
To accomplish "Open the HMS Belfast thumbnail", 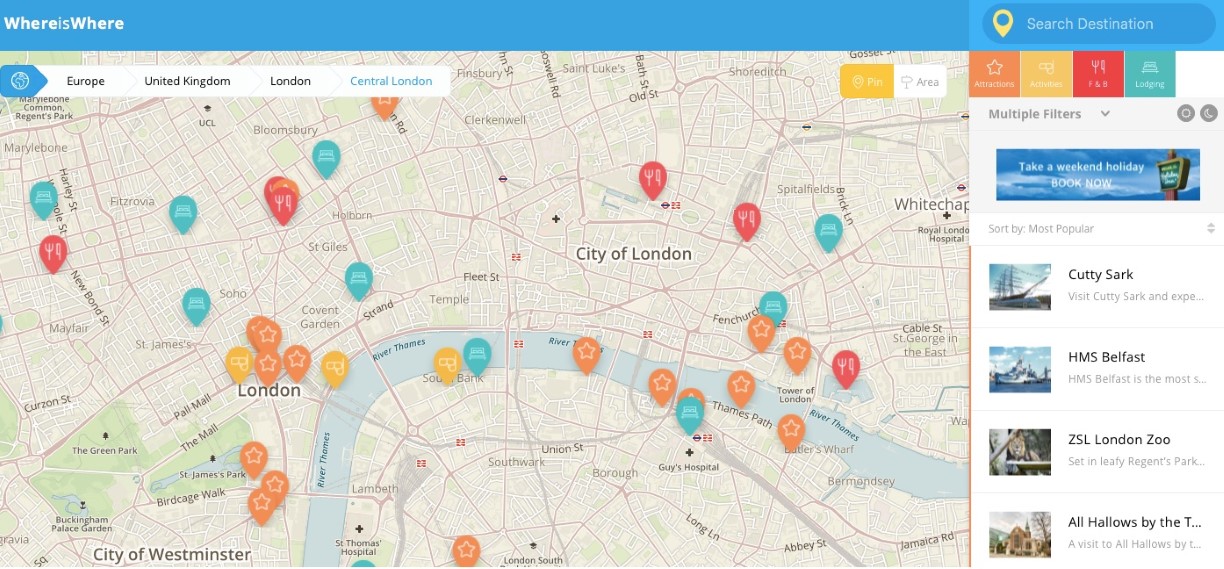I will [1019, 369].
